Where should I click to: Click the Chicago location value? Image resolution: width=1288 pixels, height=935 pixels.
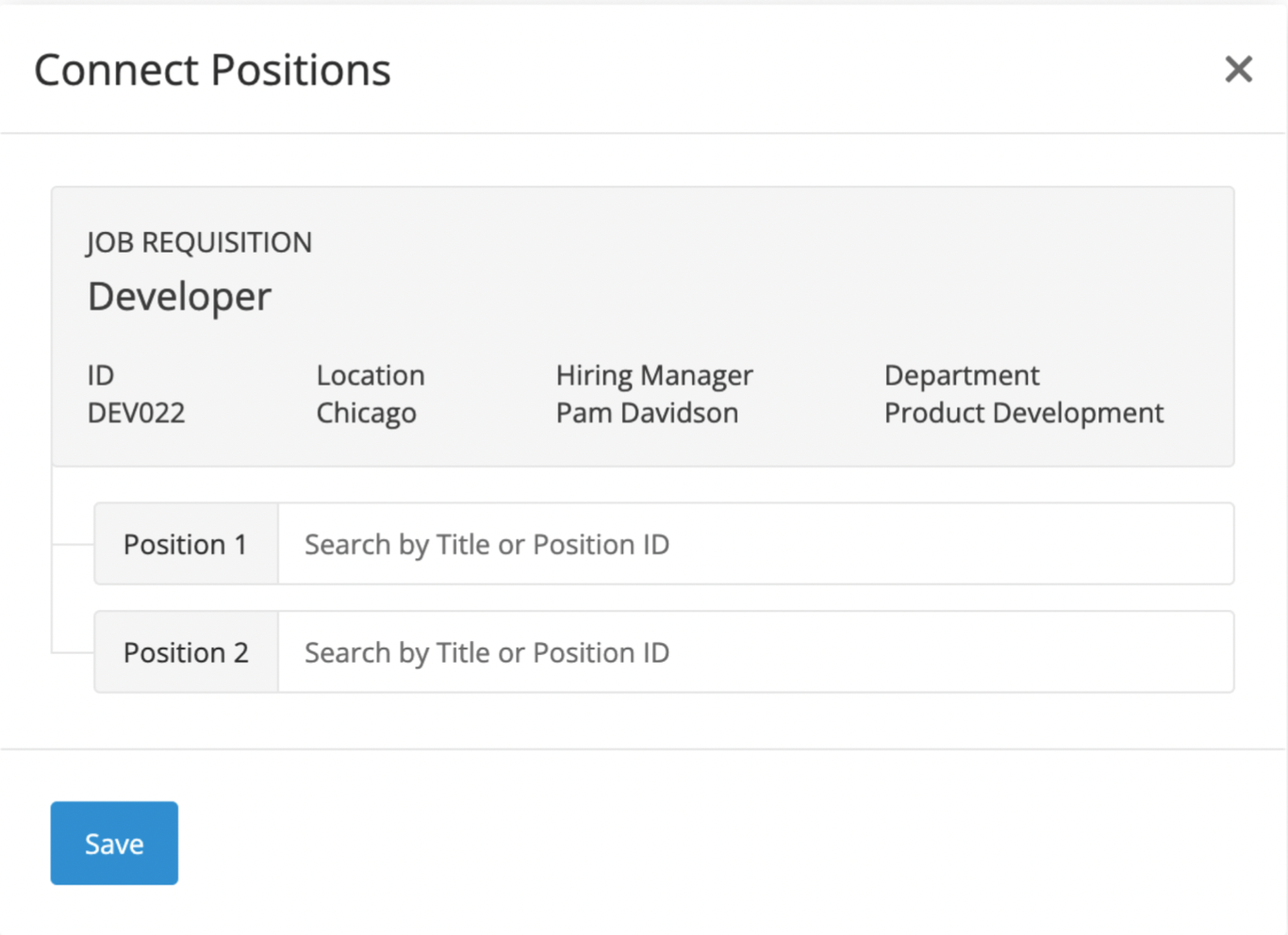[366, 413]
